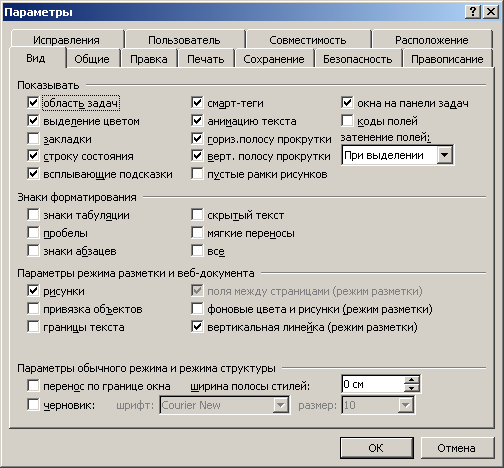Close the Параметры dialog window
The image size is (504, 468).
(491, 12)
